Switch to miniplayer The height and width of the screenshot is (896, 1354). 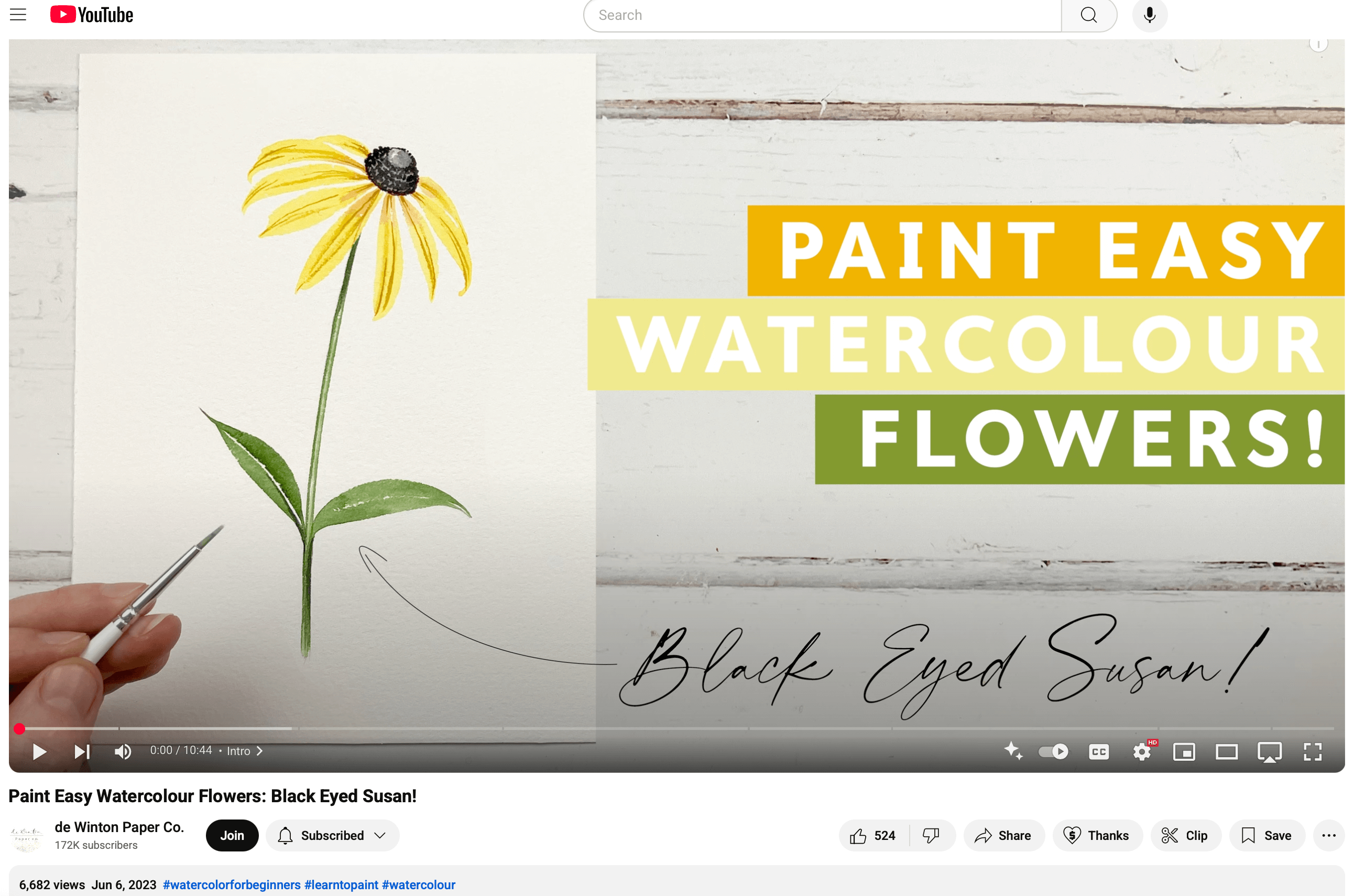[x=1184, y=751]
